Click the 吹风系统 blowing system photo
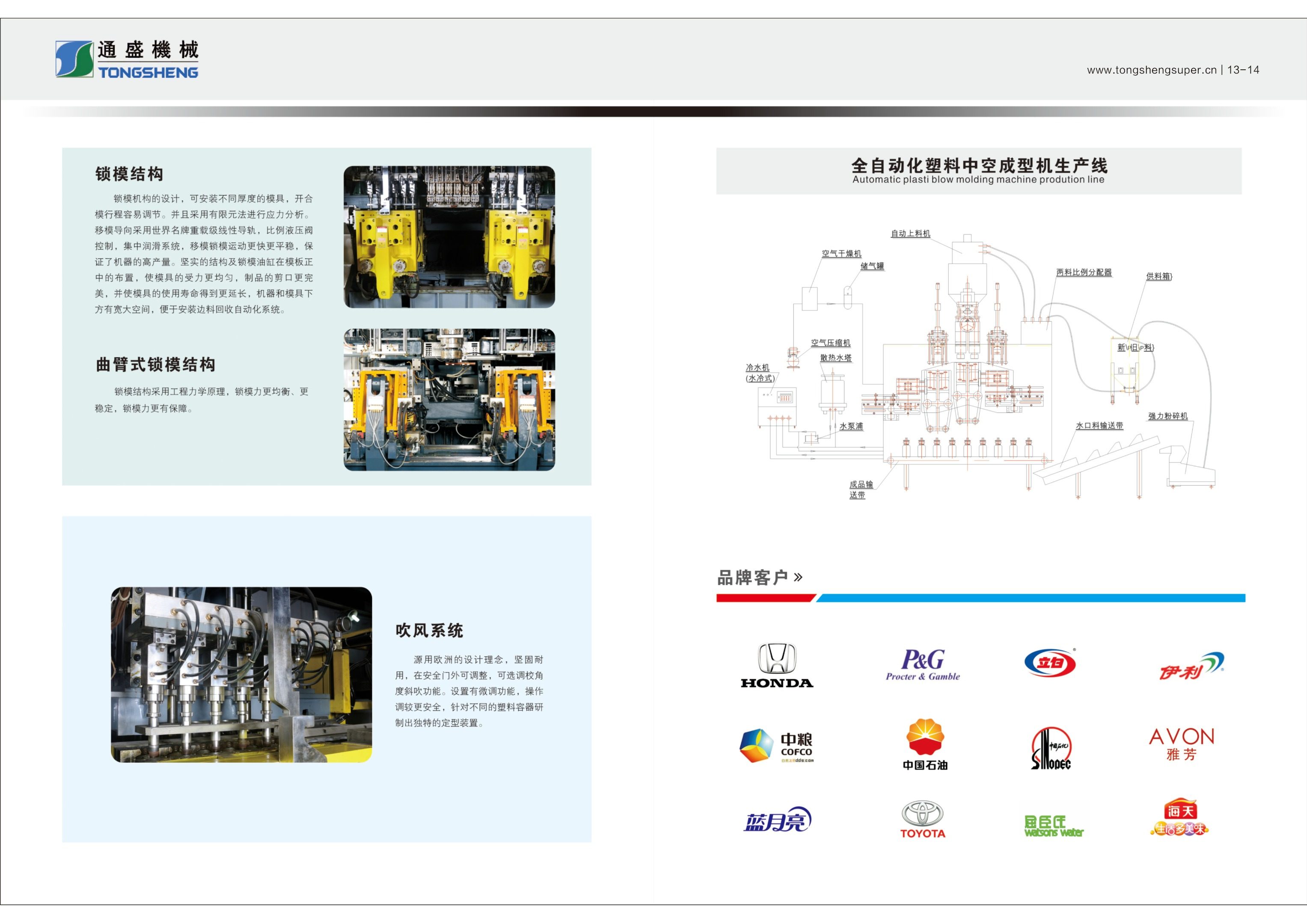Viewport: 1307px width, 924px height. [241, 674]
